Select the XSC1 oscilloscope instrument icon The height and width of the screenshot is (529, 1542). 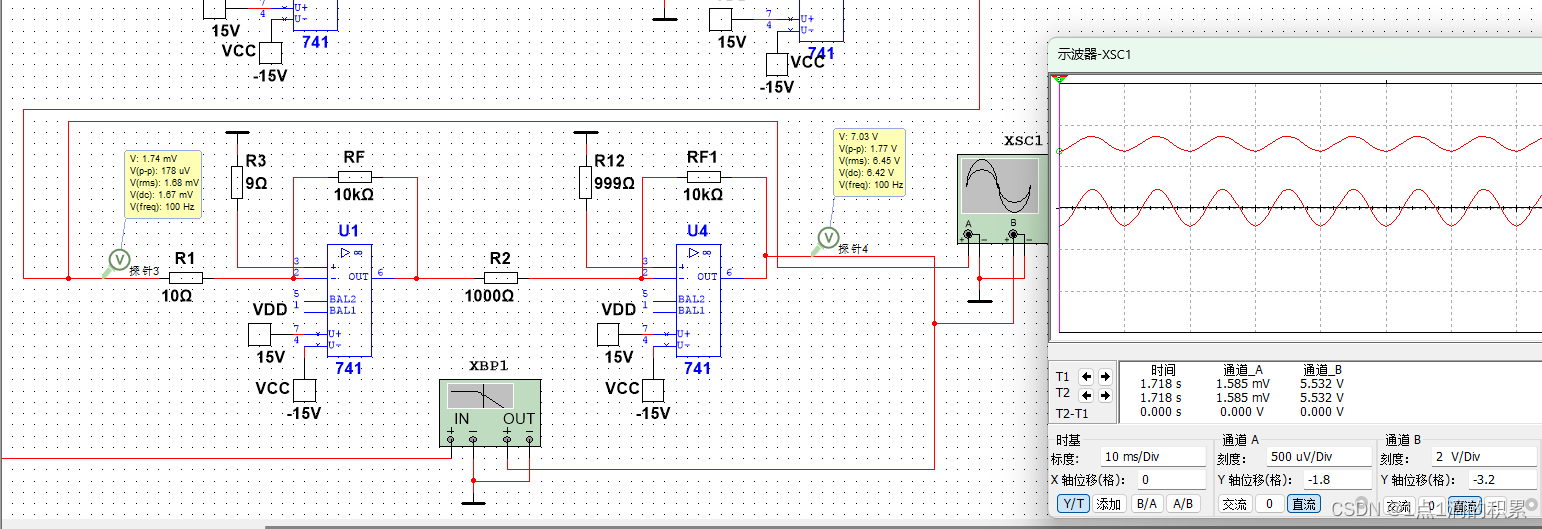point(1001,199)
